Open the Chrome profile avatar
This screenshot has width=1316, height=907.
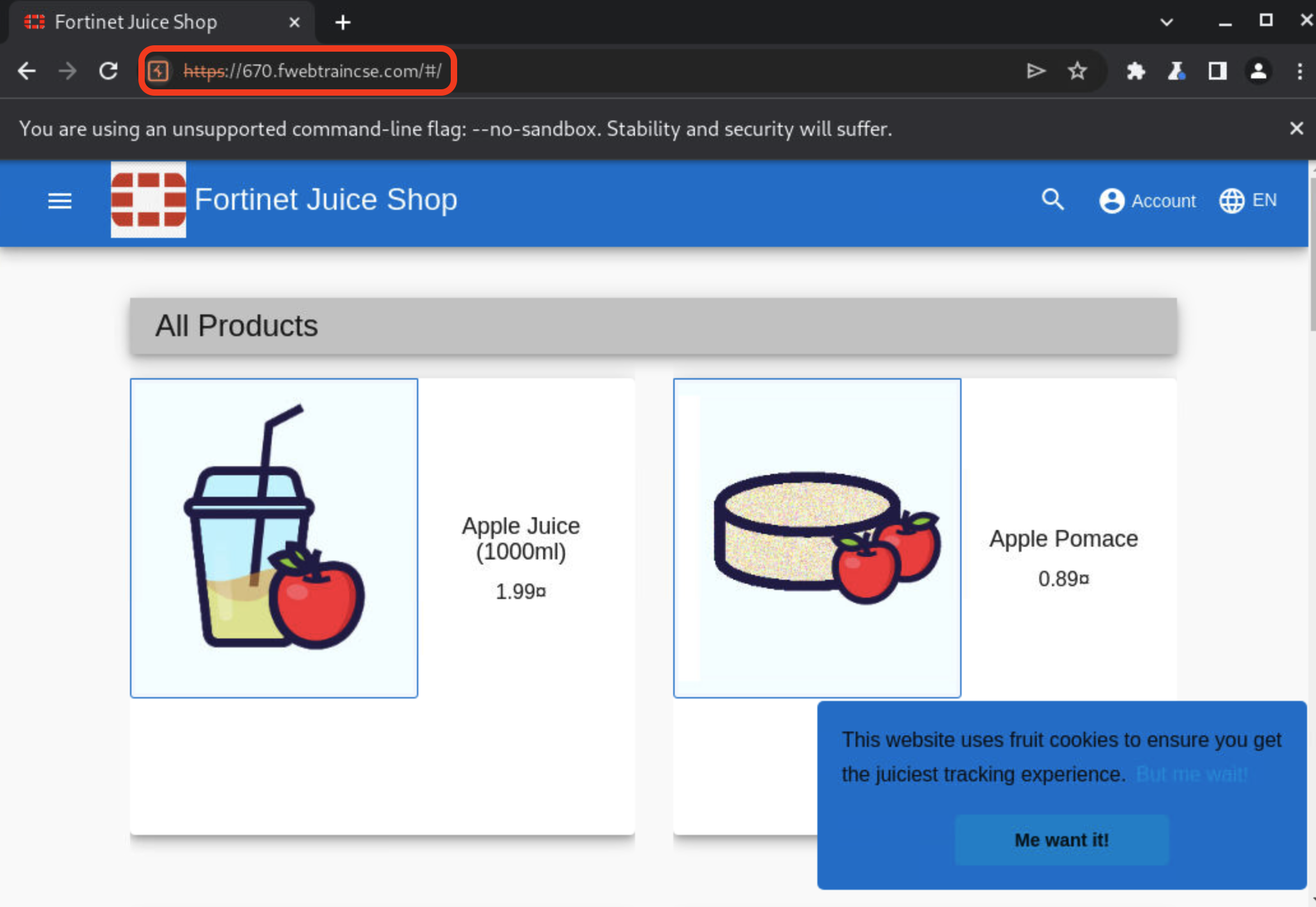pyautogui.click(x=1258, y=71)
